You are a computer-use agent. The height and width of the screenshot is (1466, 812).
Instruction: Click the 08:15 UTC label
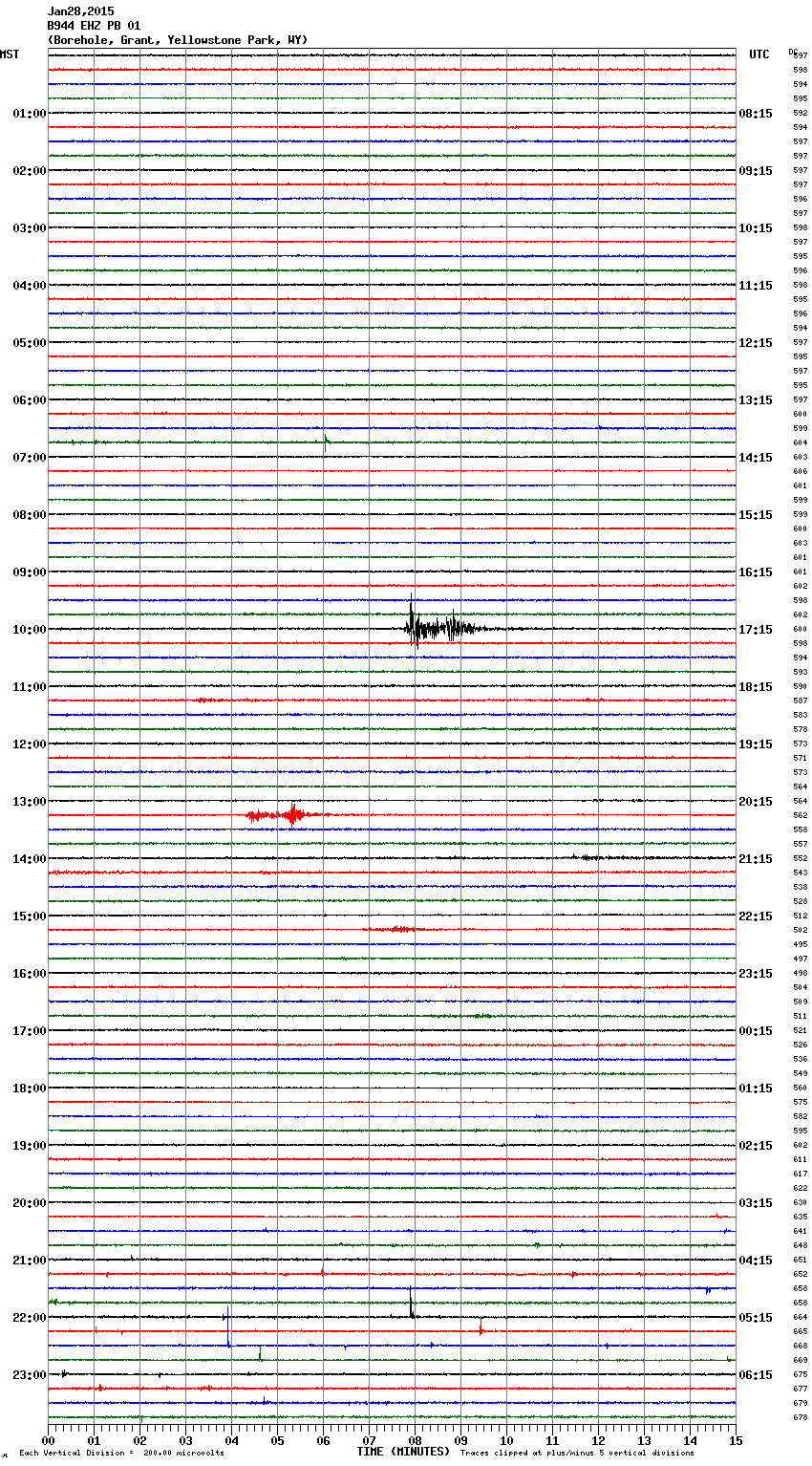pyautogui.click(x=756, y=114)
